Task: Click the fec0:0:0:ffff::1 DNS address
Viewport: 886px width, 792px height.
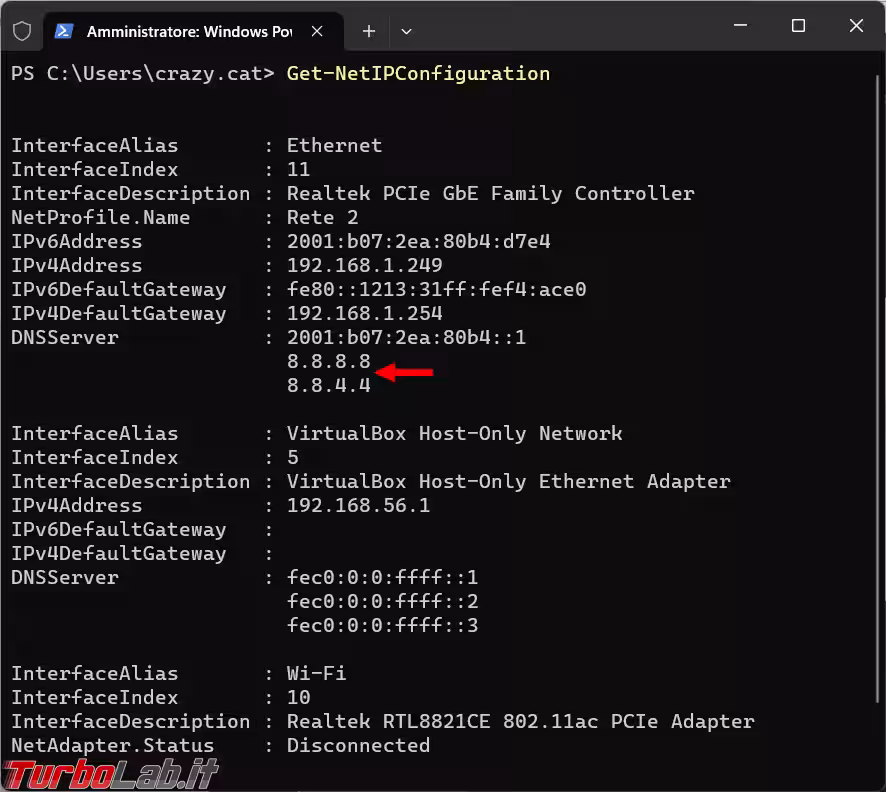Action: (382, 577)
